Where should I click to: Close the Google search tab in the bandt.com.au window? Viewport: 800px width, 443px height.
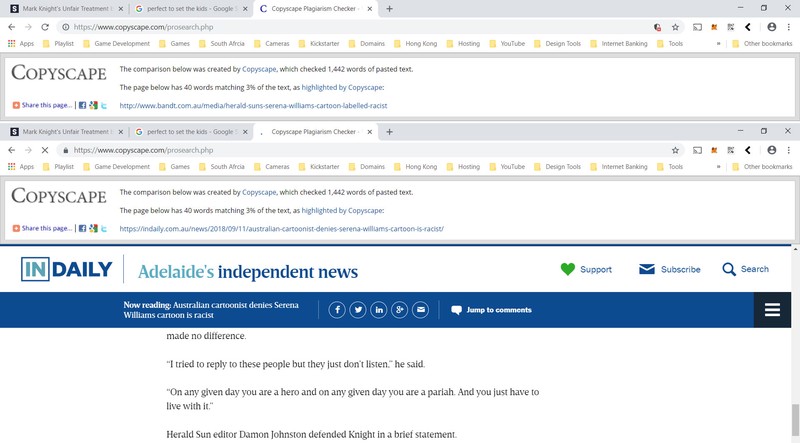(245, 9)
